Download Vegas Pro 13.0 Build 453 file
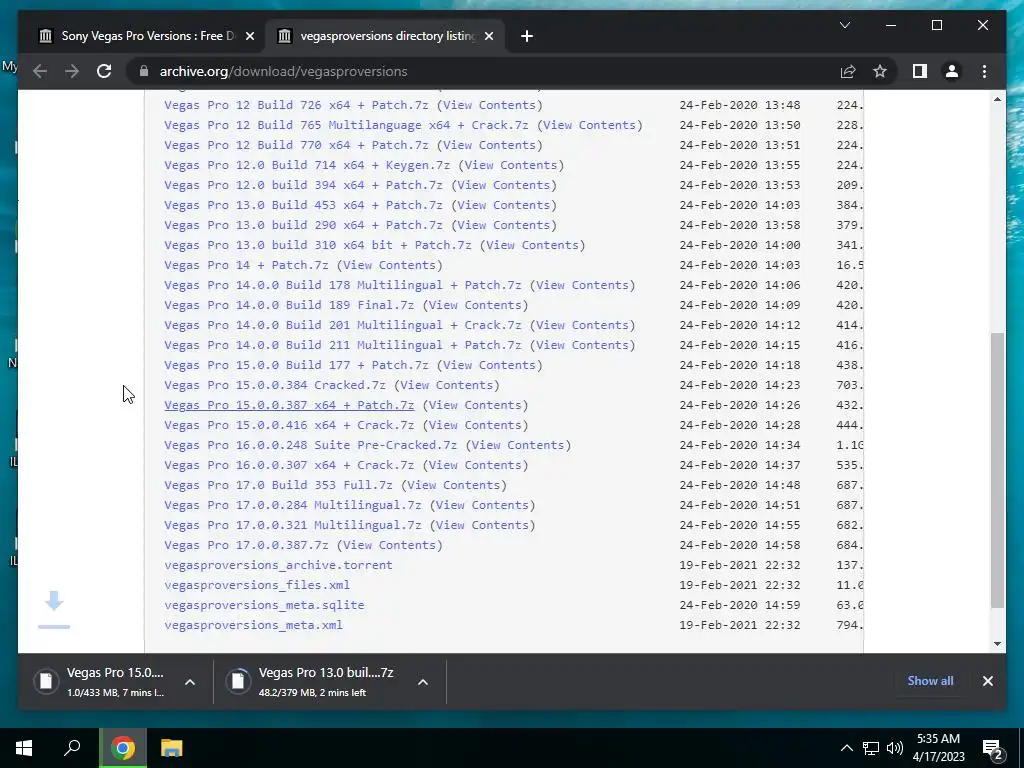The height and width of the screenshot is (768, 1024). (x=303, y=205)
